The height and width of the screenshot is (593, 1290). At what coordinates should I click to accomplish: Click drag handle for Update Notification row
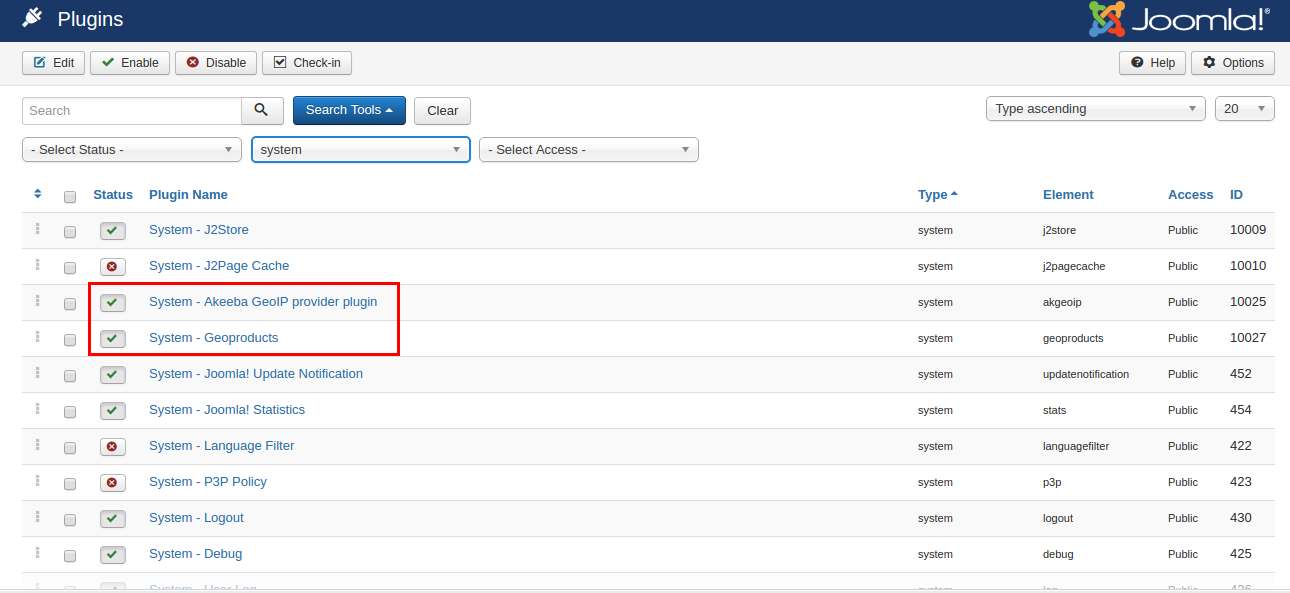(x=38, y=373)
